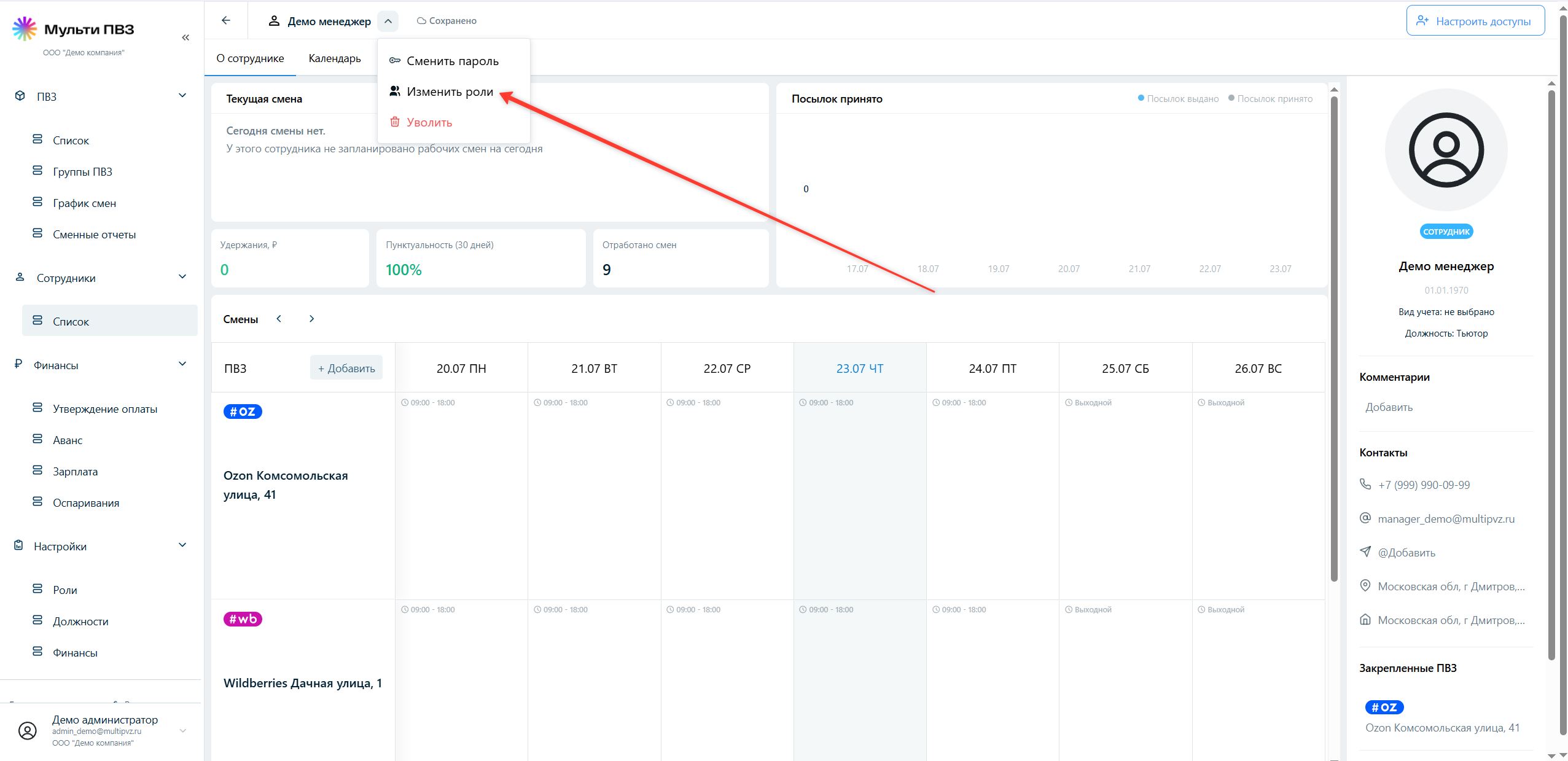Screen dimensions: 1568x761
Task: Click the phone icon in Контакты
Action: 1365,484
